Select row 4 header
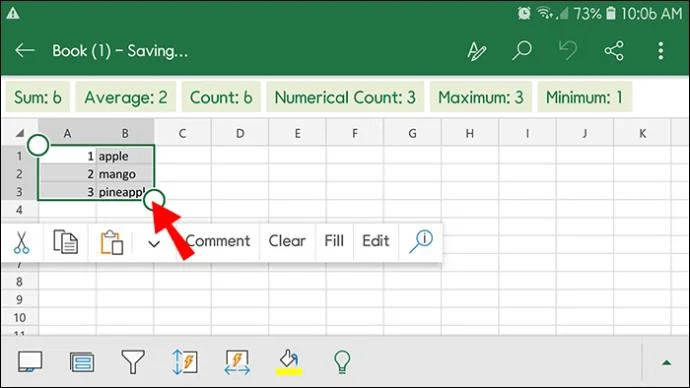Viewport: 690px width, 388px height. tap(19, 210)
